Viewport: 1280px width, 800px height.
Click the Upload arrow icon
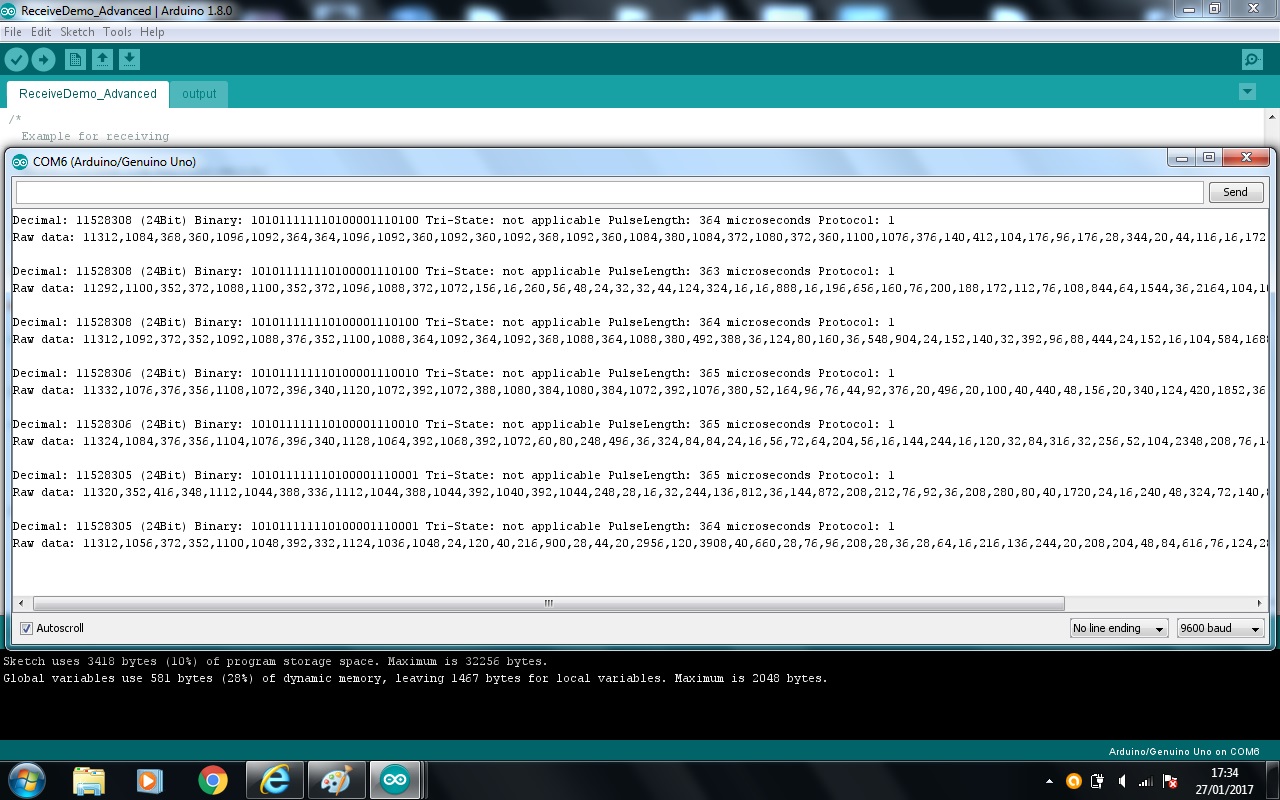[x=44, y=59]
